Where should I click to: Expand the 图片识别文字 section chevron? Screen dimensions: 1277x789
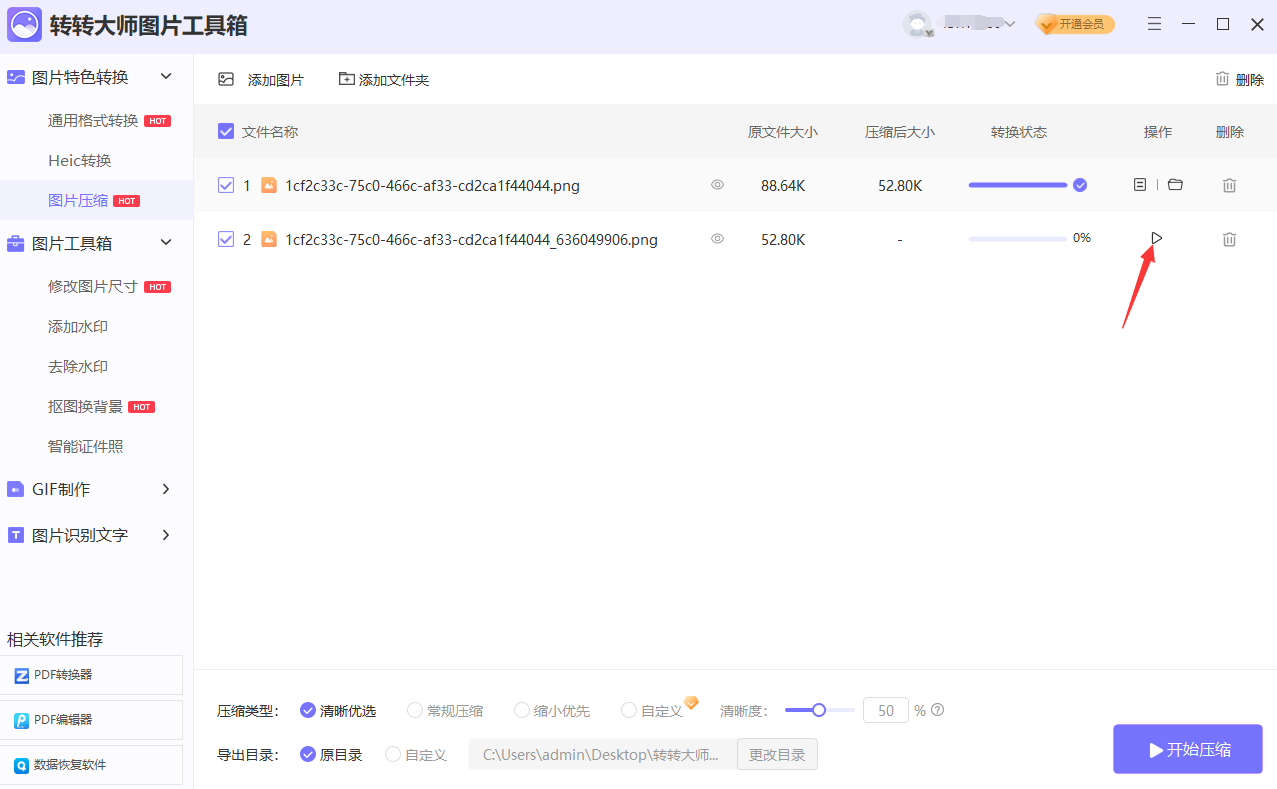166,535
